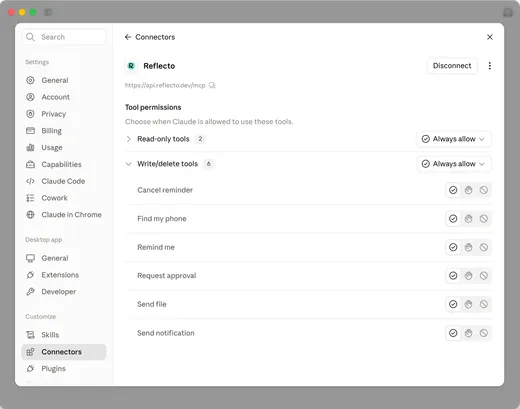Open the General settings page
520x409 pixels.
[x=64, y=80]
